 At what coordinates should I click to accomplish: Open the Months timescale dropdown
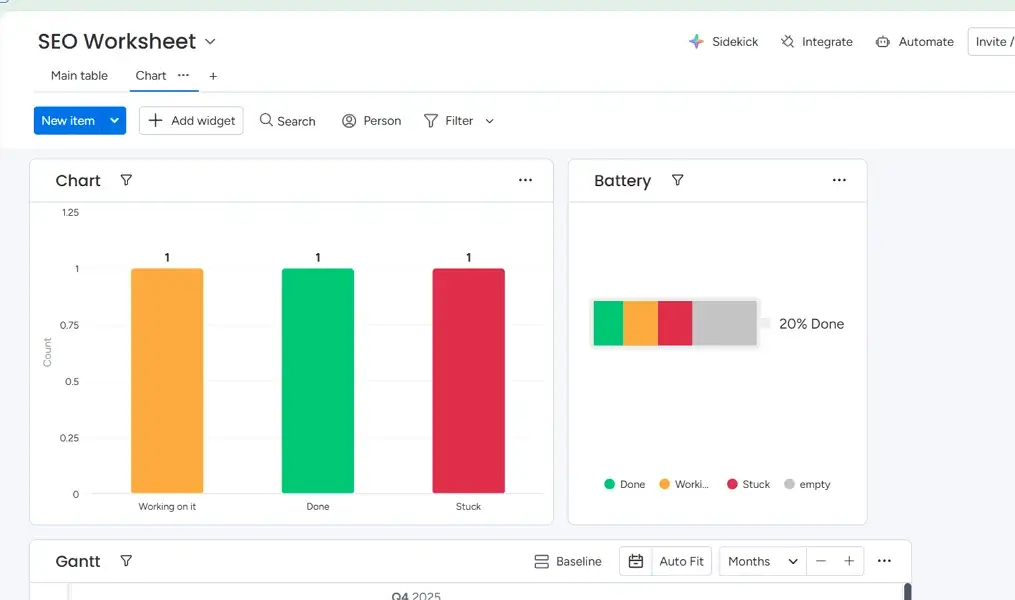click(764, 561)
